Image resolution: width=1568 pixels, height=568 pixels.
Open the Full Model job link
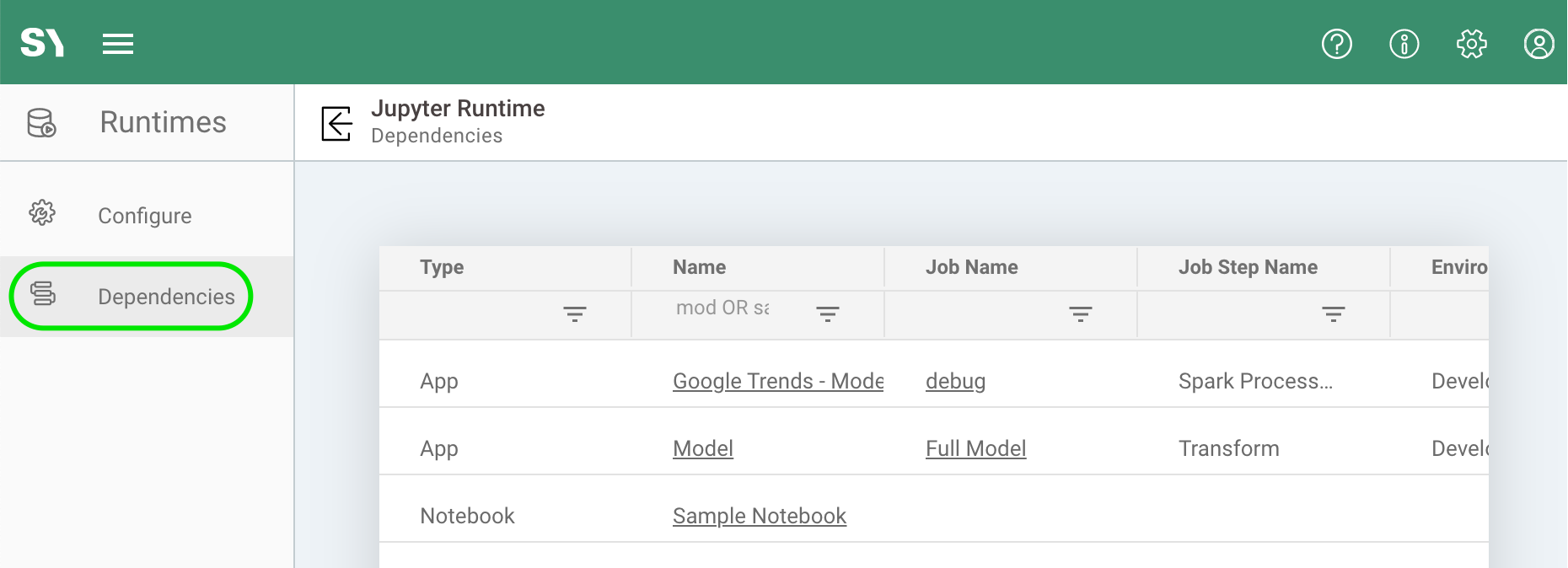975,448
